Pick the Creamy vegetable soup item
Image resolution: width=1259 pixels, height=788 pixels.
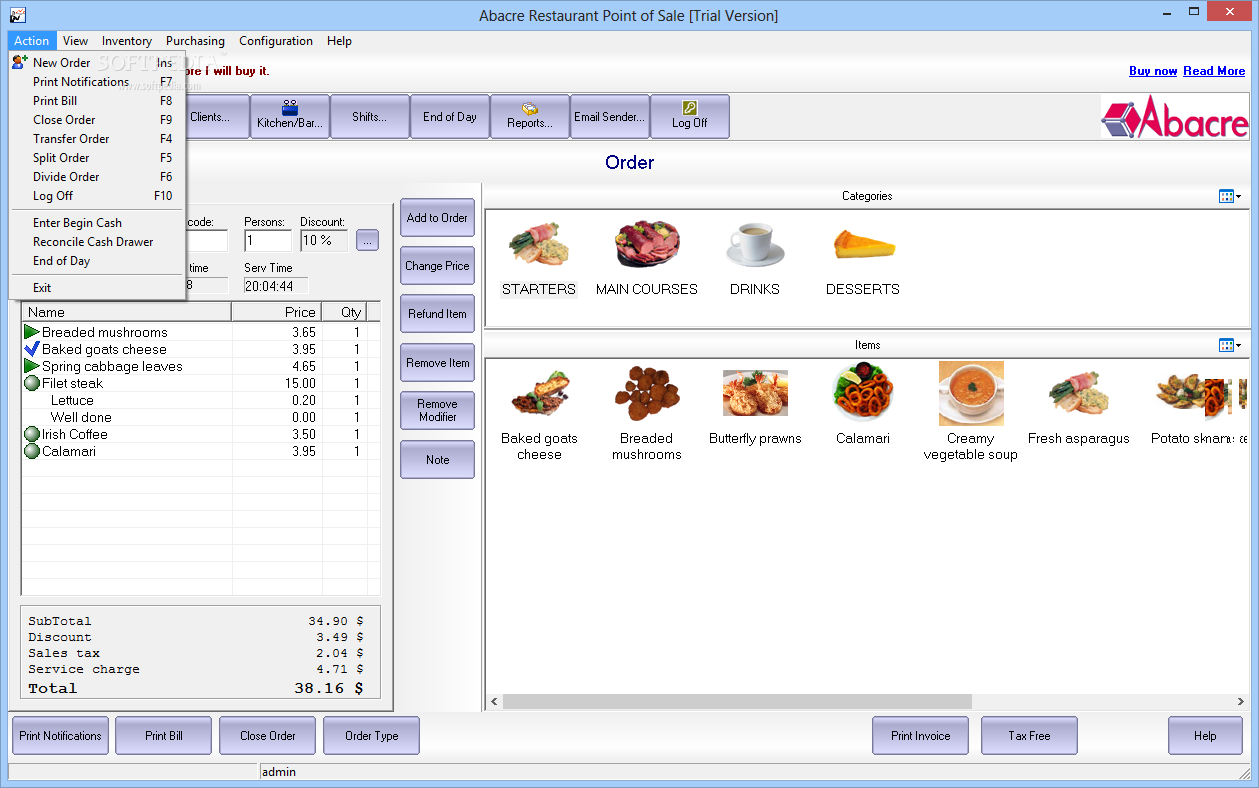pos(971,394)
